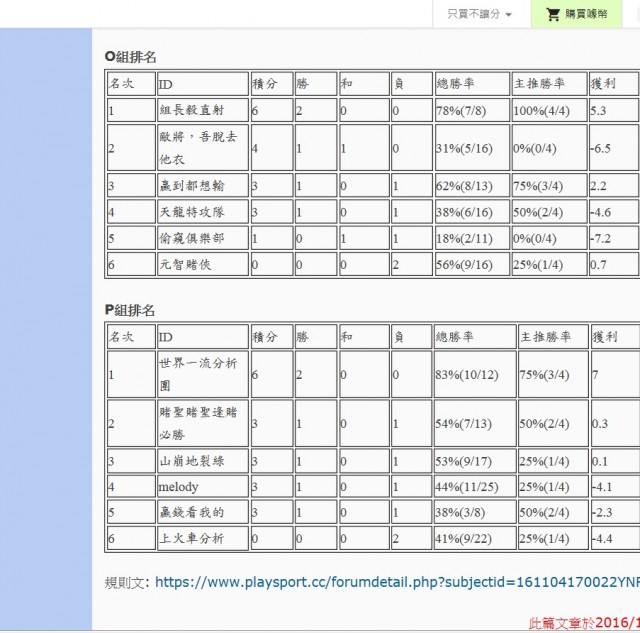Click ID cell 天龍特攻隊
Screen dimensions: 640x633
point(203,212)
